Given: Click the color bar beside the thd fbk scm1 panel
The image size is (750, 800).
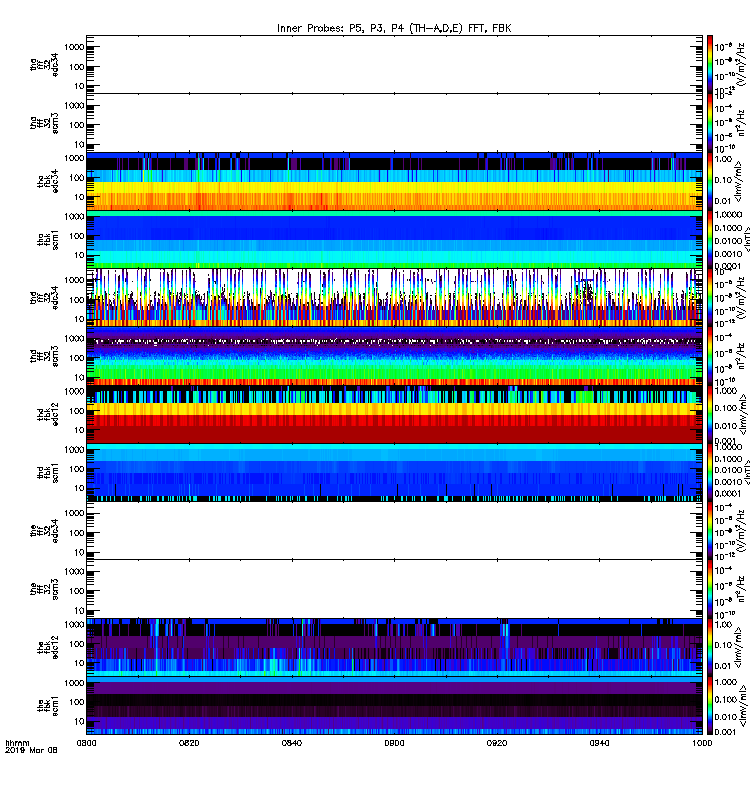Looking at the screenshot, I should point(710,473).
